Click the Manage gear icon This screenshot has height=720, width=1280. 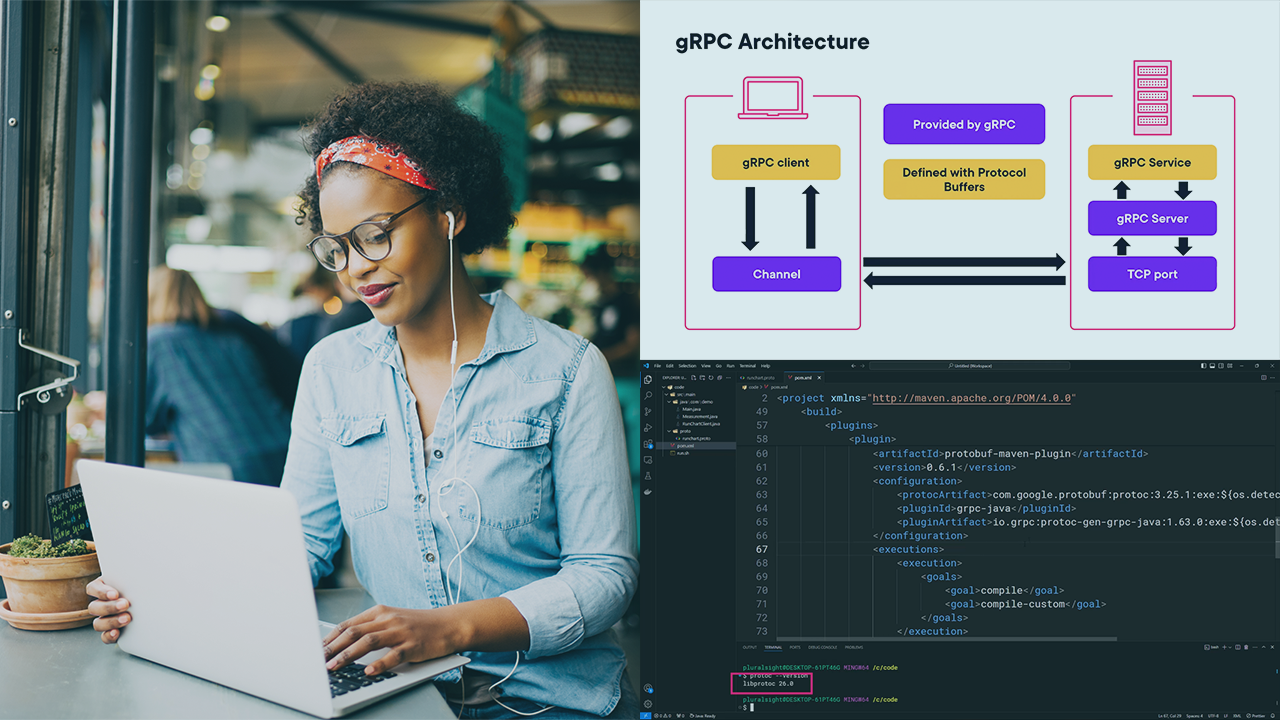(648, 703)
